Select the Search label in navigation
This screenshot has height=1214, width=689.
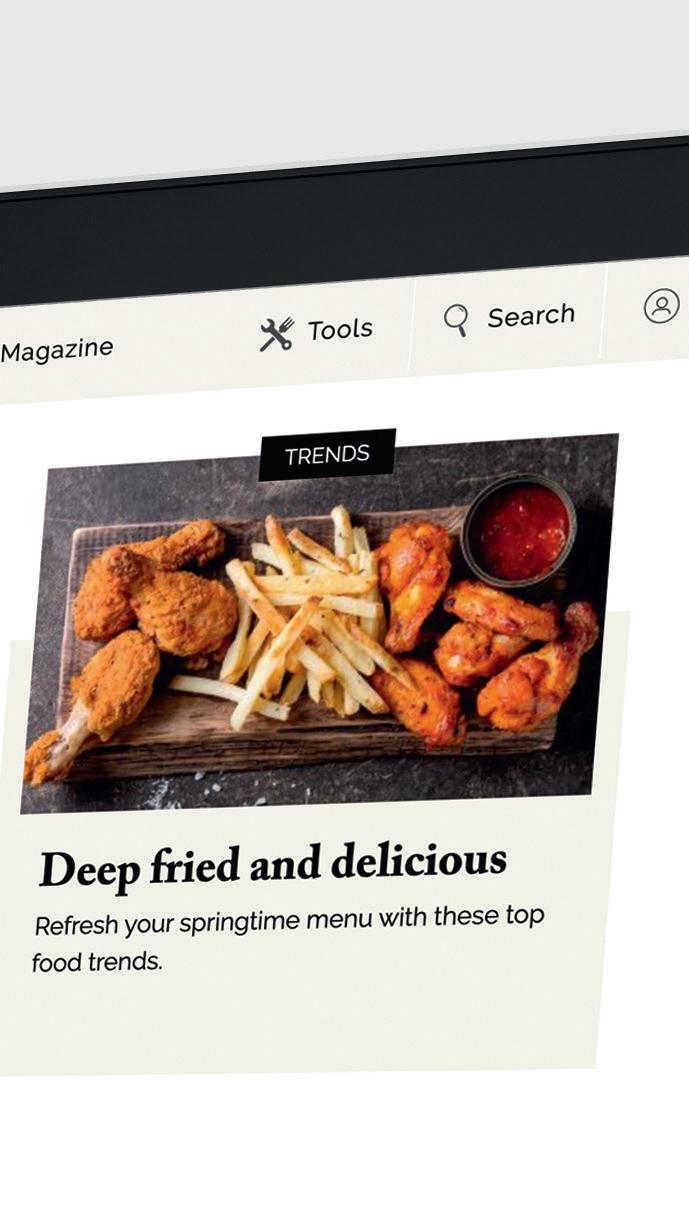click(531, 316)
